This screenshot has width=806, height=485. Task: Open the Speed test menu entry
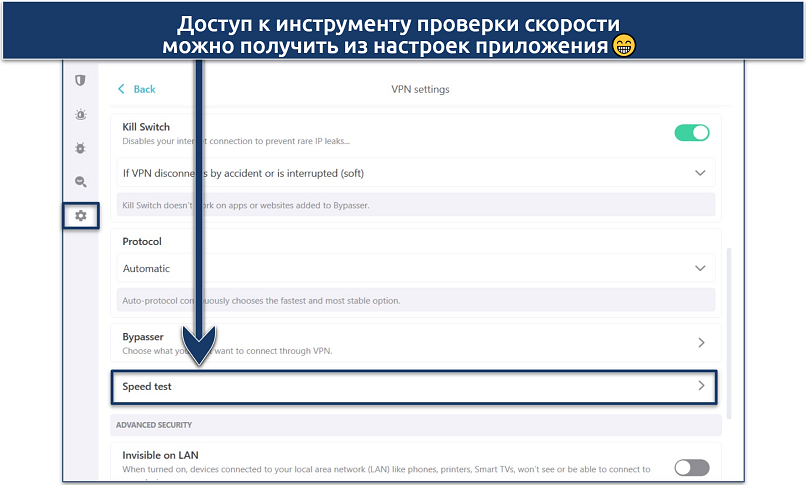pos(400,386)
